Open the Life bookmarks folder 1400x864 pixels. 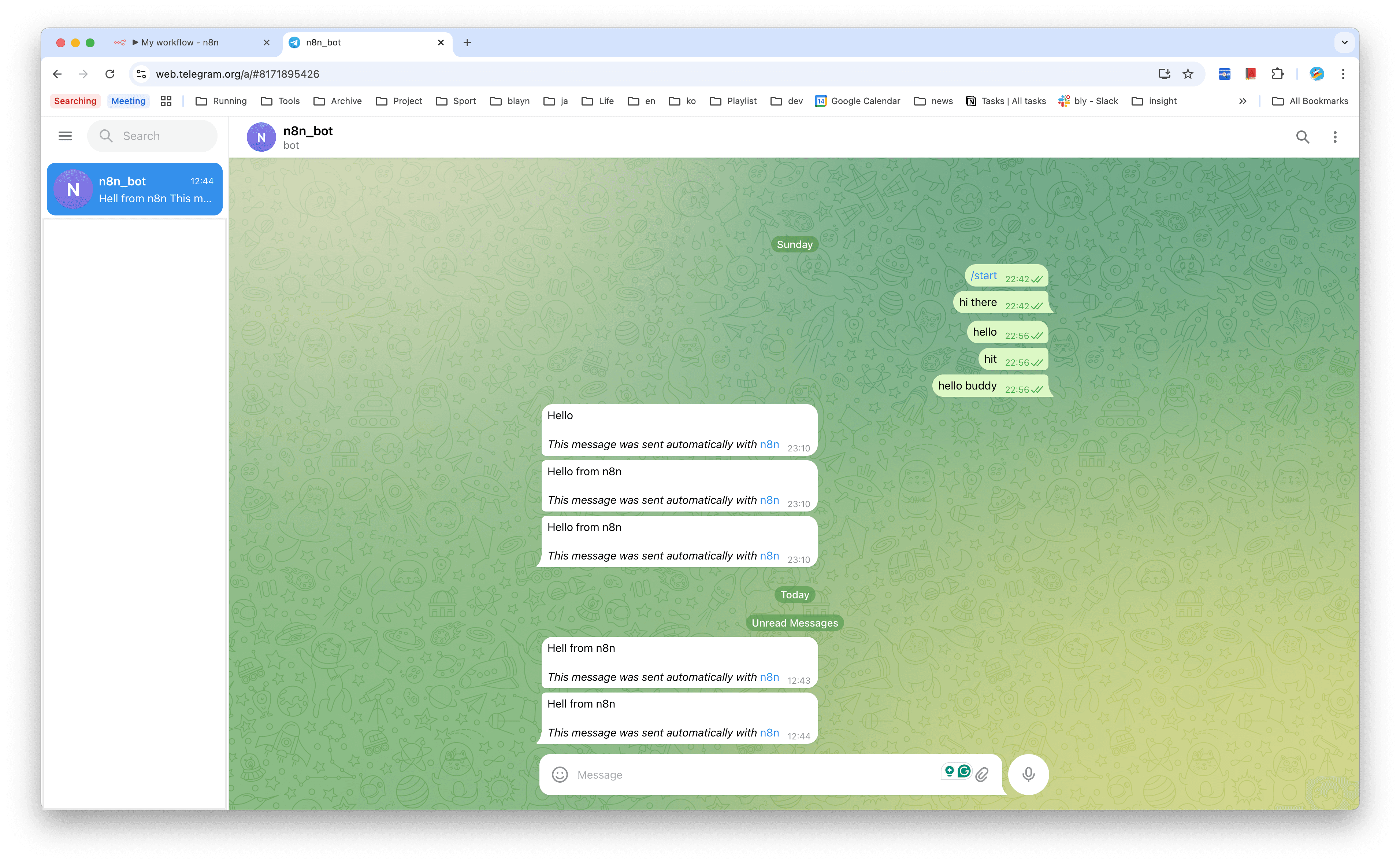pos(598,101)
